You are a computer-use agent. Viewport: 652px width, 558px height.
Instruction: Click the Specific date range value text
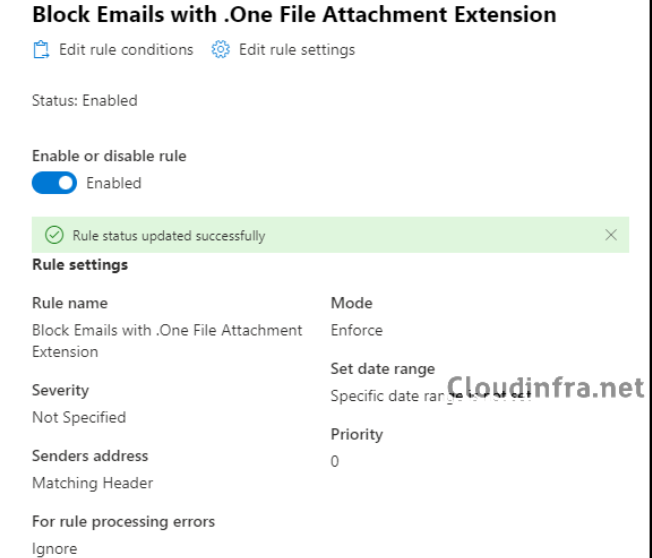coord(431,396)
